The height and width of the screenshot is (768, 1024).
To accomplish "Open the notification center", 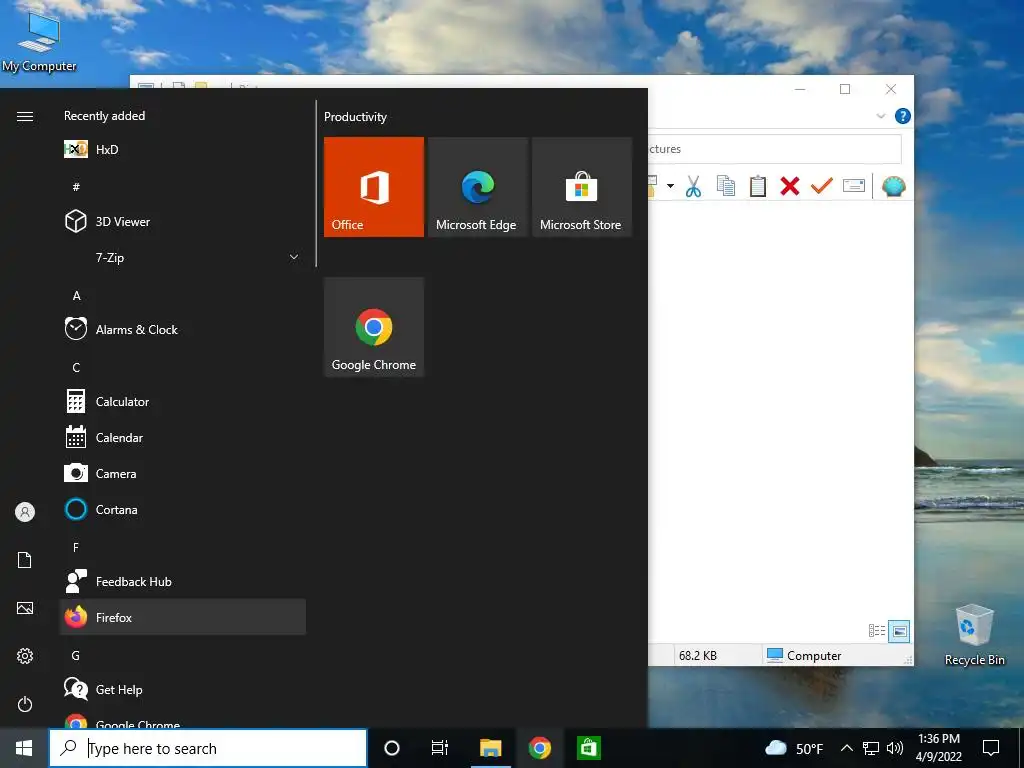I will (x=991, y=748).
